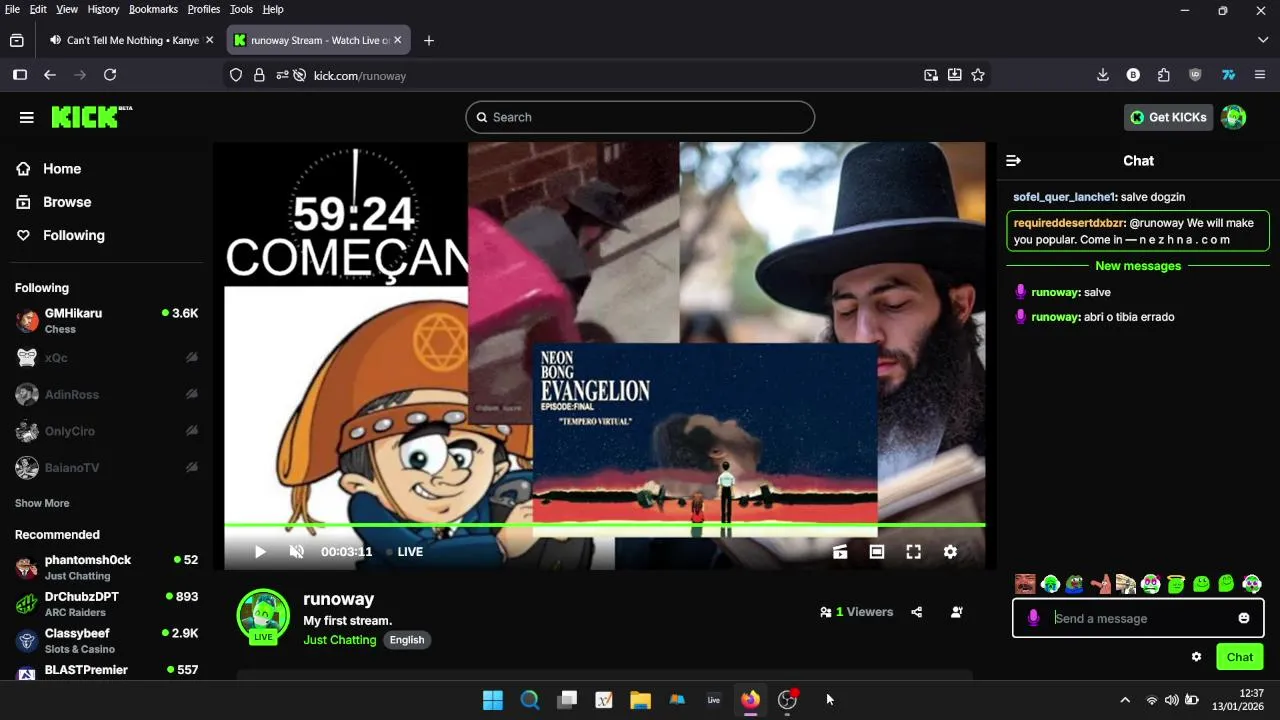Open the Windows Start menu
The width and height of the screenshot is (1280, 720).
(493, 700)
